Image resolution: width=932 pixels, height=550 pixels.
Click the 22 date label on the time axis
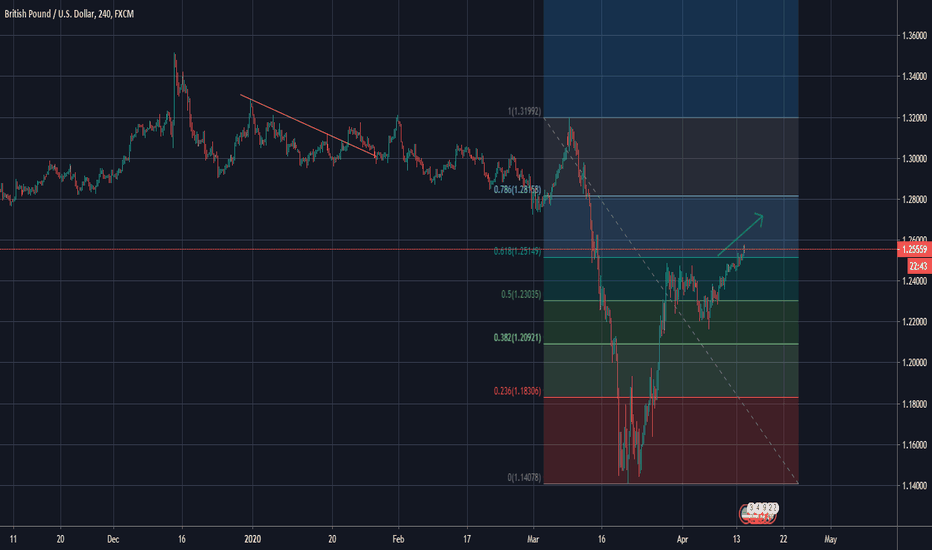pos(783,539)
